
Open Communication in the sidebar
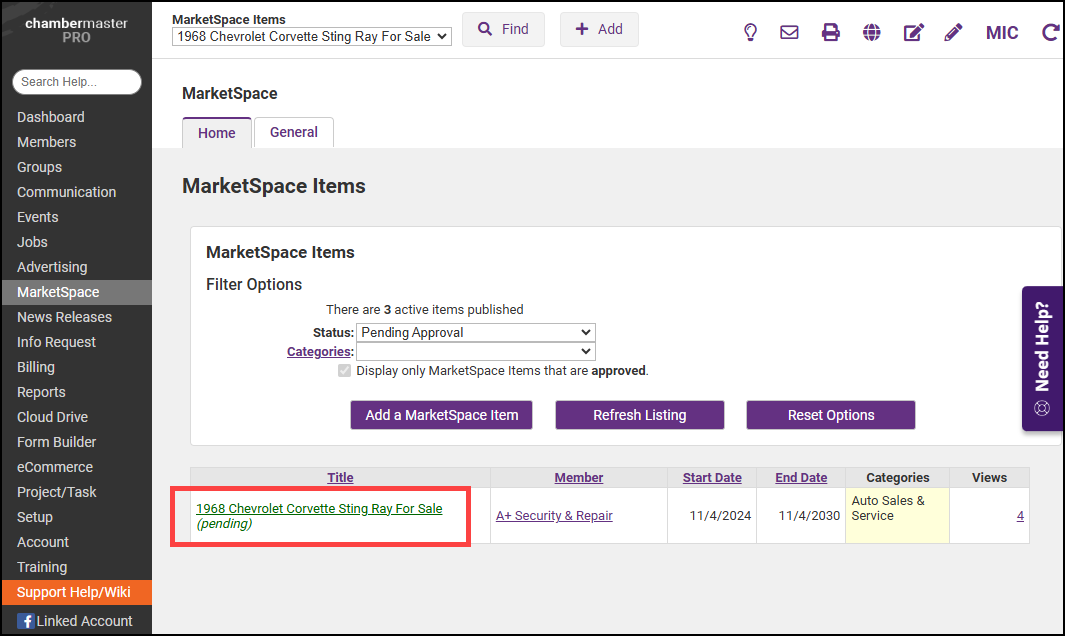(x=67, y=192)
